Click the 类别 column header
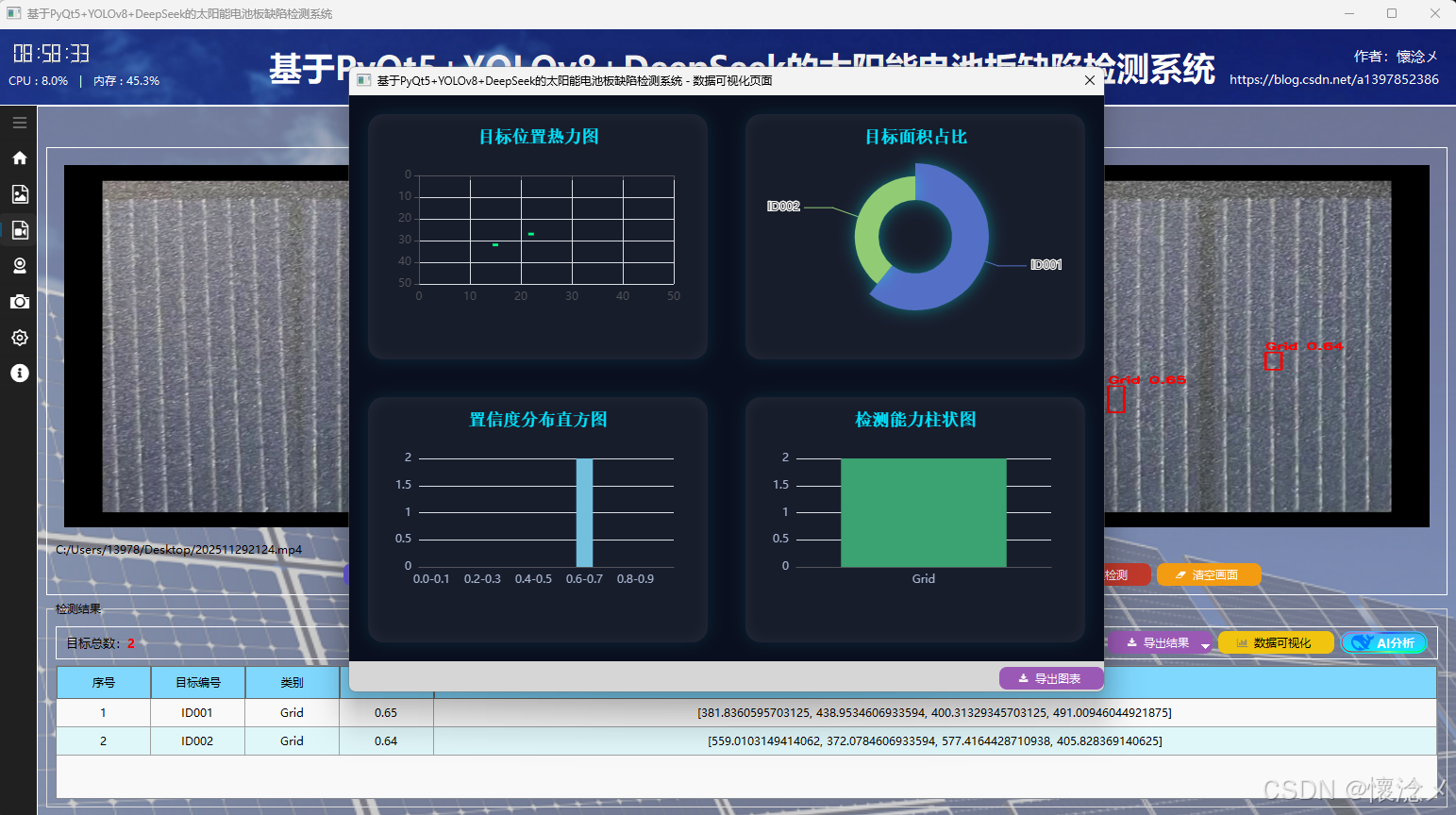The width and height of the screenshot is (1456, 815). [x=293, y=683]
